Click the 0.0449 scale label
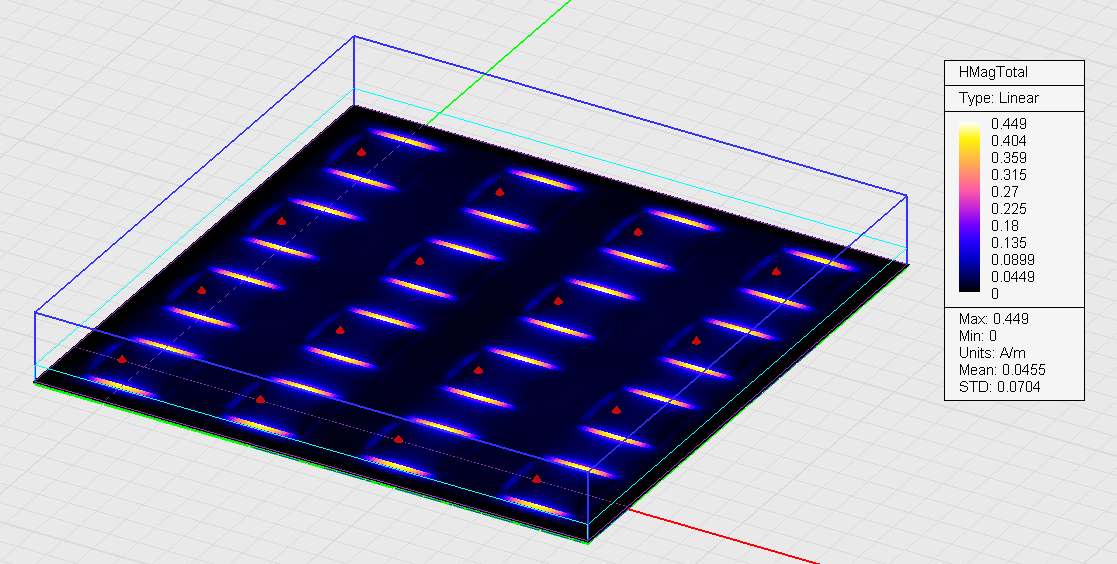 [x=1013, y=278]
